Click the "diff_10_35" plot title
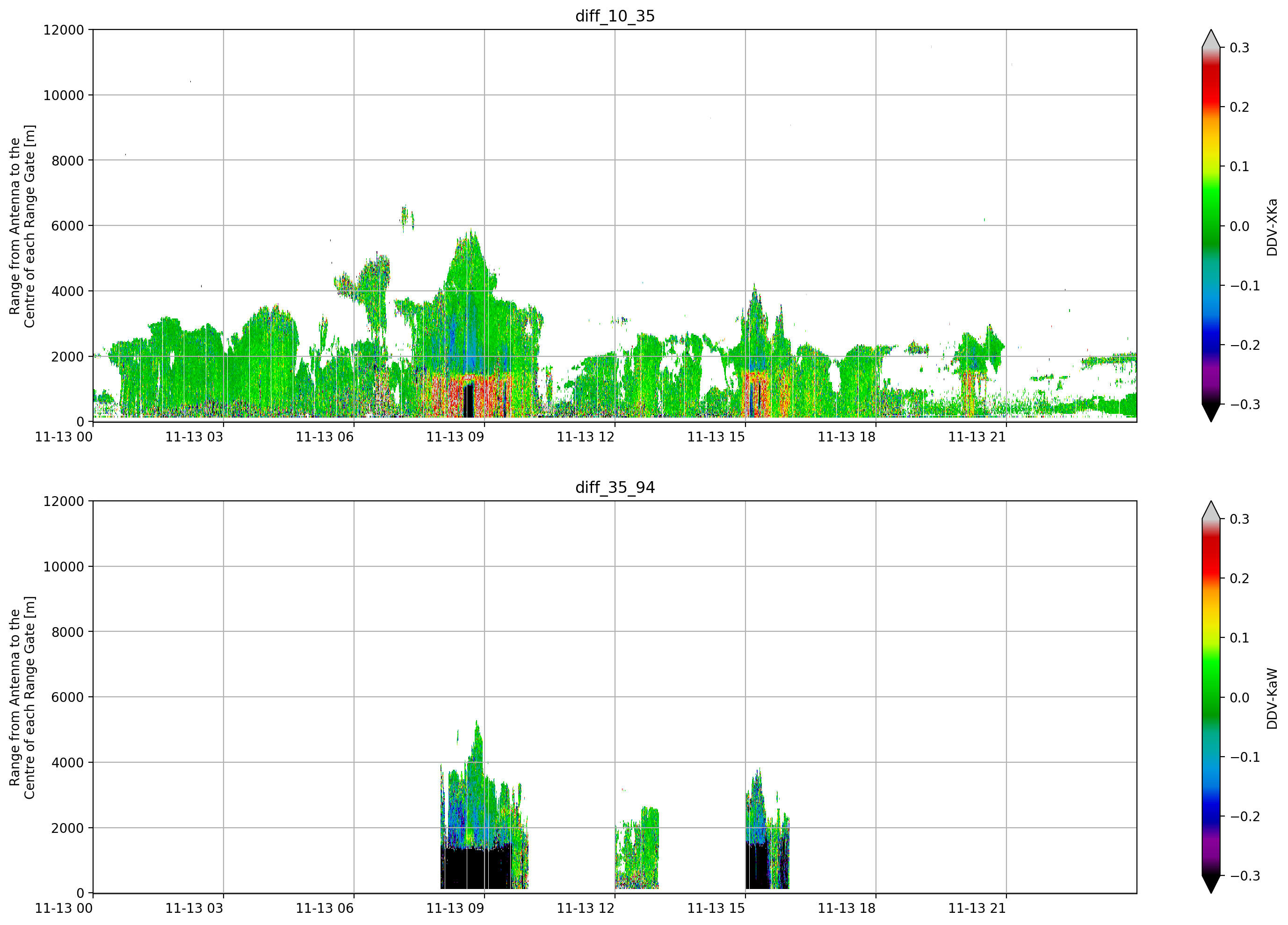Image resolution: width=1288 pixels, height=925 pixels. pos(615,16)
